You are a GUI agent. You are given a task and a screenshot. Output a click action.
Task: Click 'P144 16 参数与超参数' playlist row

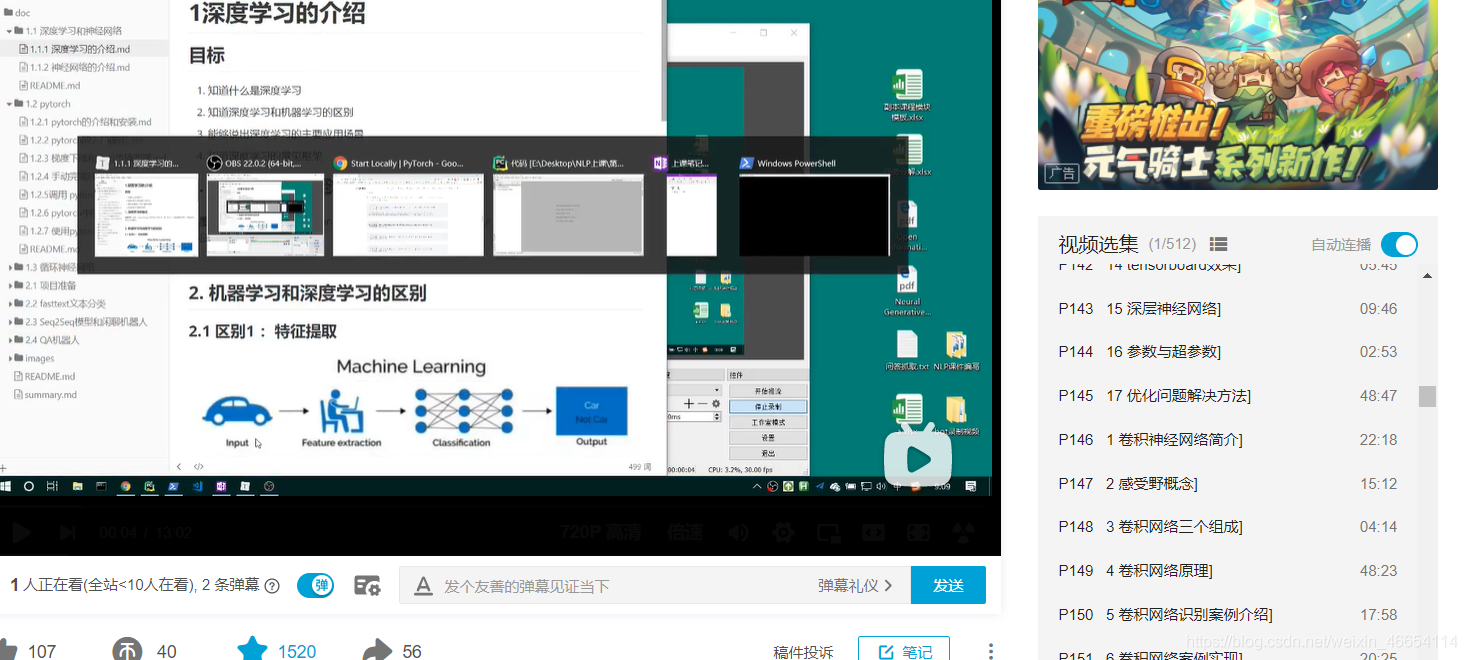[x=1228, y=352]
